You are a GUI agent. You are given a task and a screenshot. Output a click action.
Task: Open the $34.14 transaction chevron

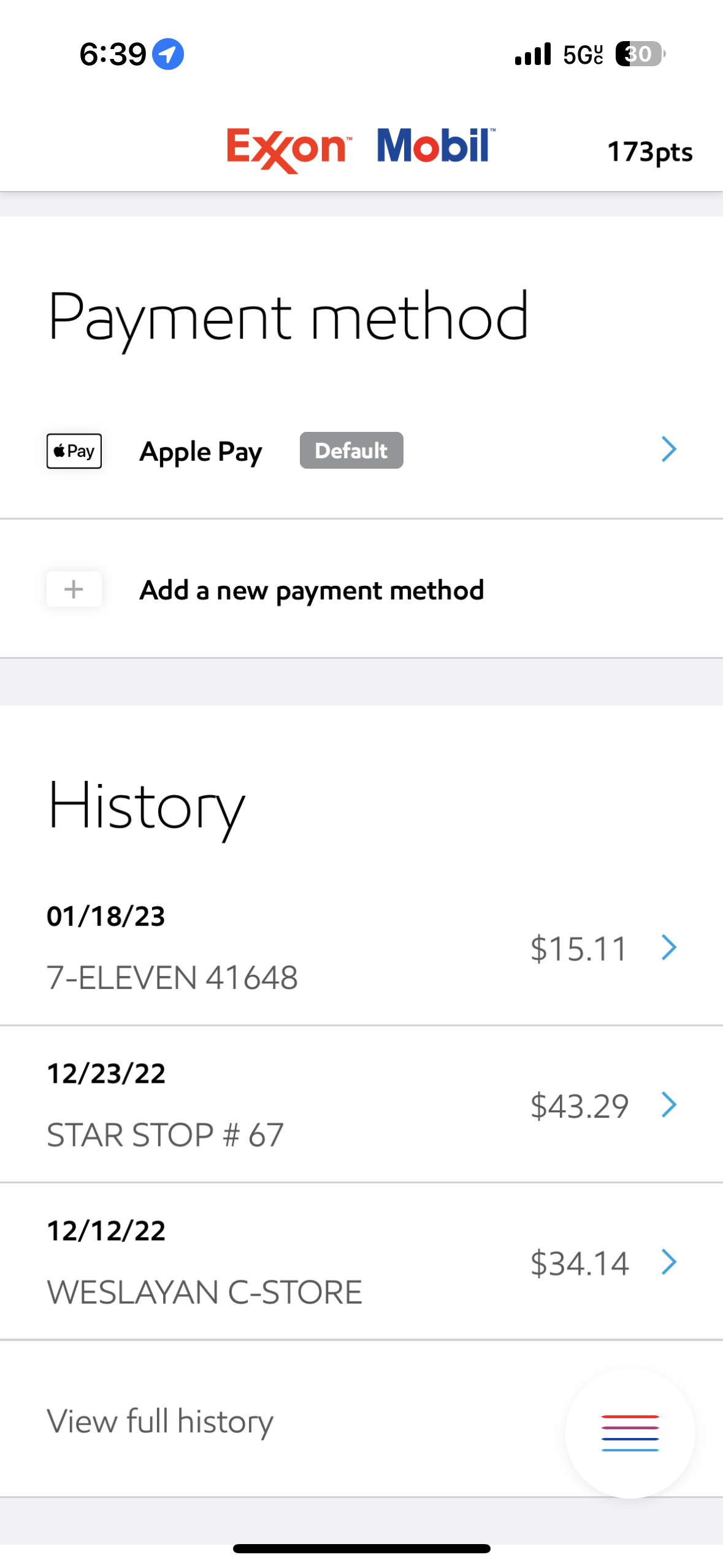click(668, 1262)
